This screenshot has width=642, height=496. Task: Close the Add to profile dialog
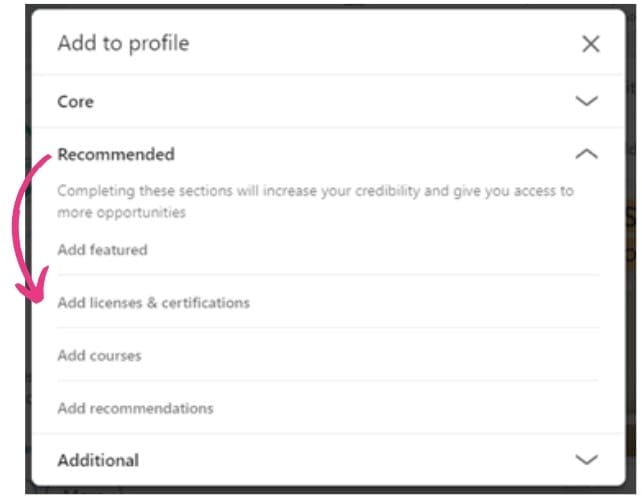tap(591, 44)
